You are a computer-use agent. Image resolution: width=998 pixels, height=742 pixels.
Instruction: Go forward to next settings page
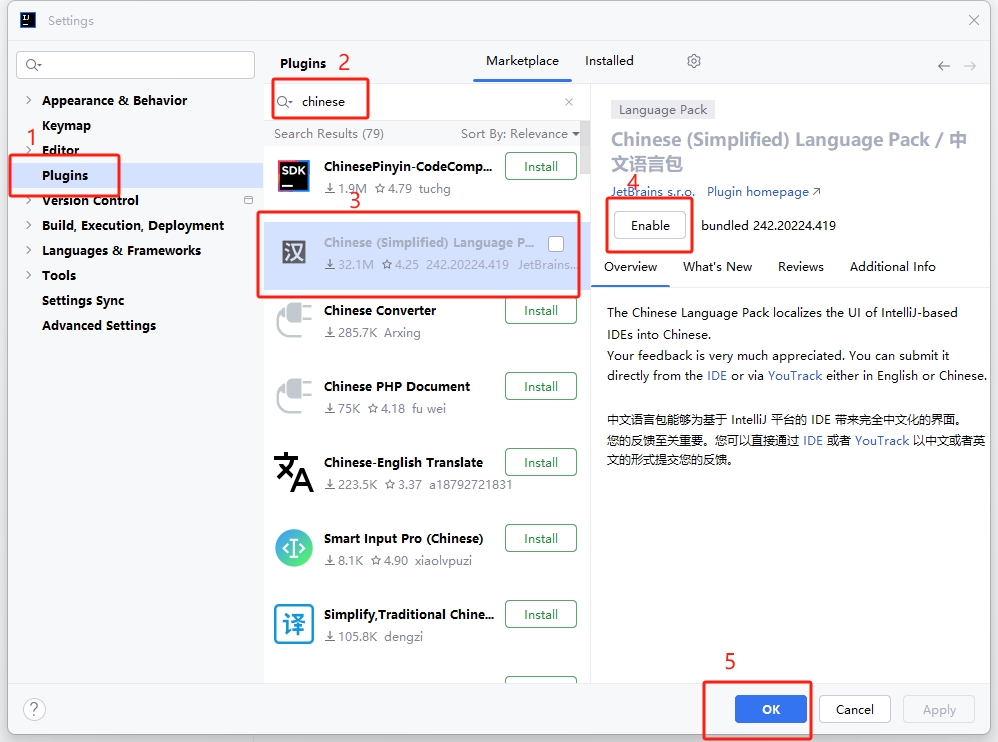coord(970,66)
